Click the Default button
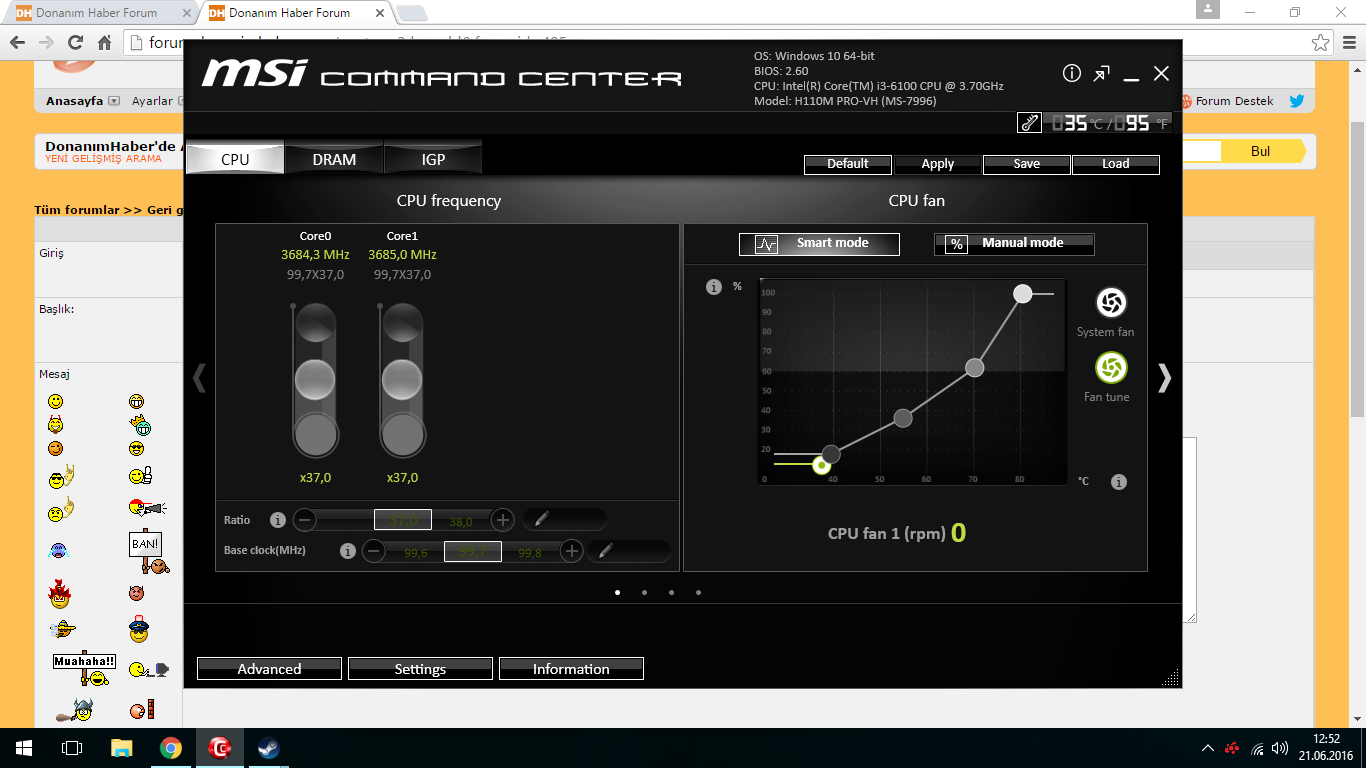 pyautogui.click(x=848, y=164)
